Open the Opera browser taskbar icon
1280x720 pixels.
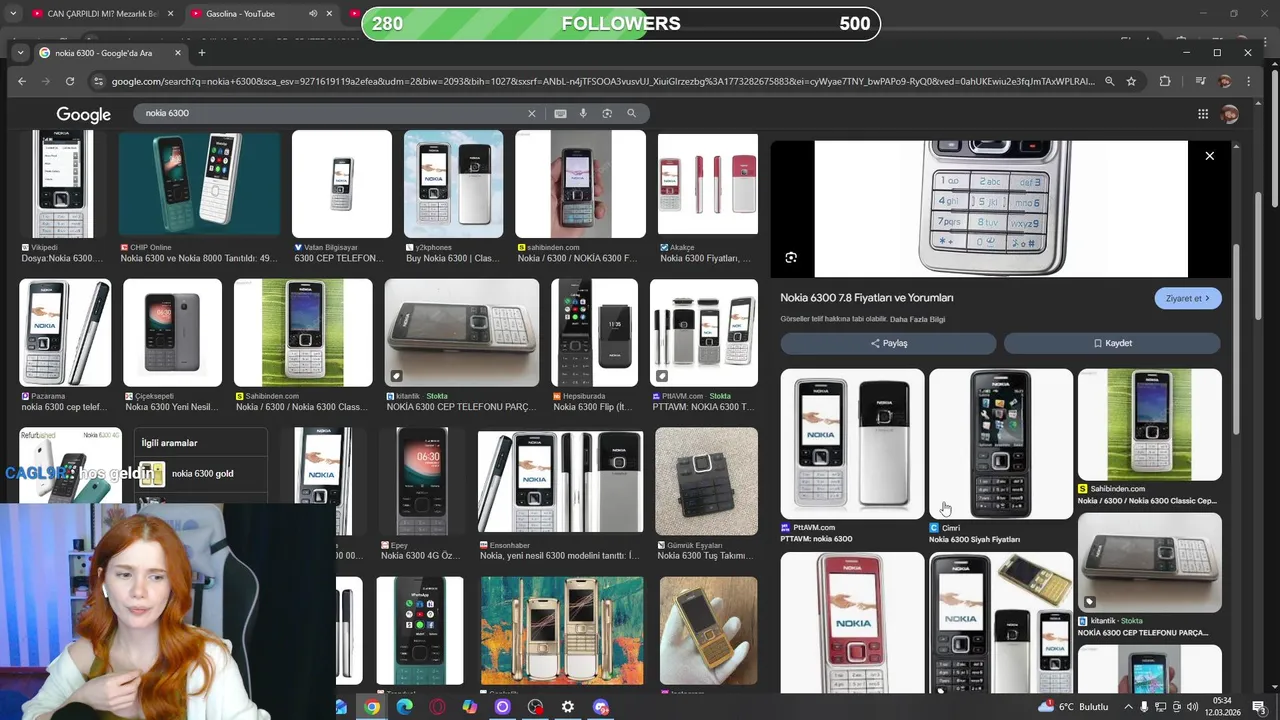(x=437, y=707)
